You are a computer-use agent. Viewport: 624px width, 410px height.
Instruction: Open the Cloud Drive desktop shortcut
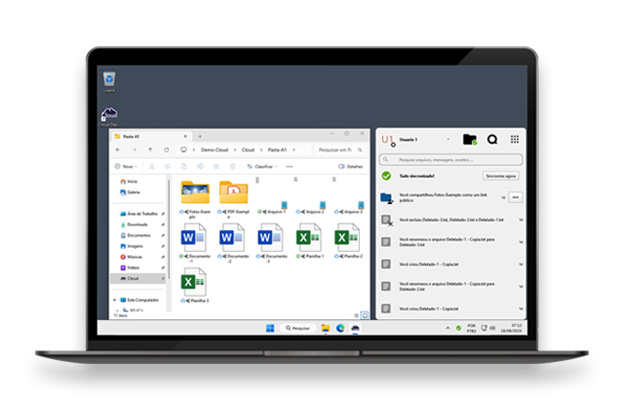tap(109, 114)
